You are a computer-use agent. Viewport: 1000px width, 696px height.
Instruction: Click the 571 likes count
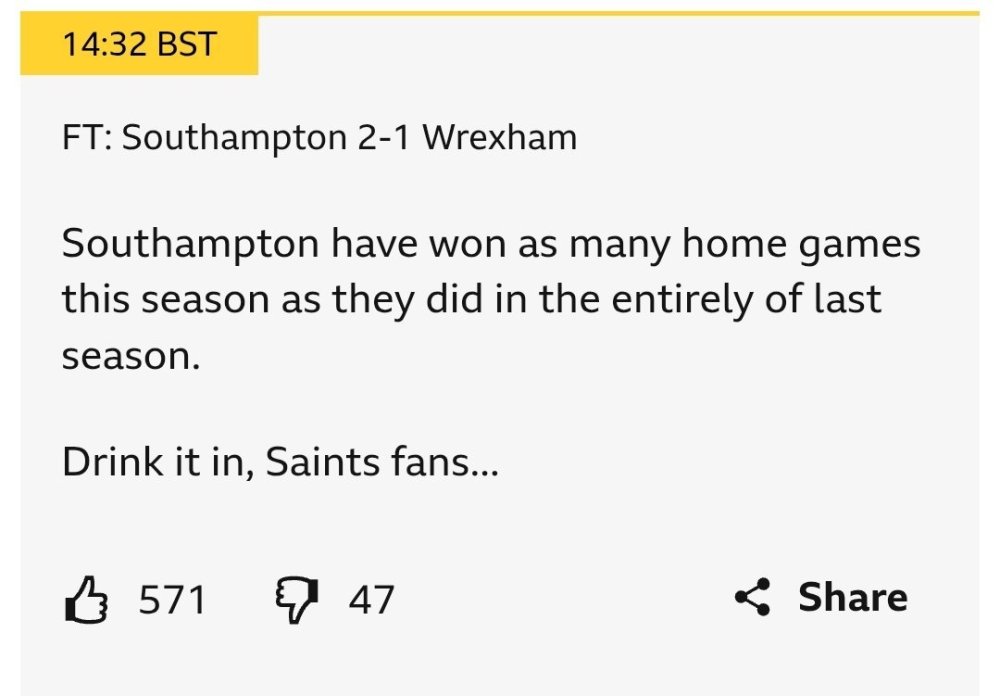[171, 600]
